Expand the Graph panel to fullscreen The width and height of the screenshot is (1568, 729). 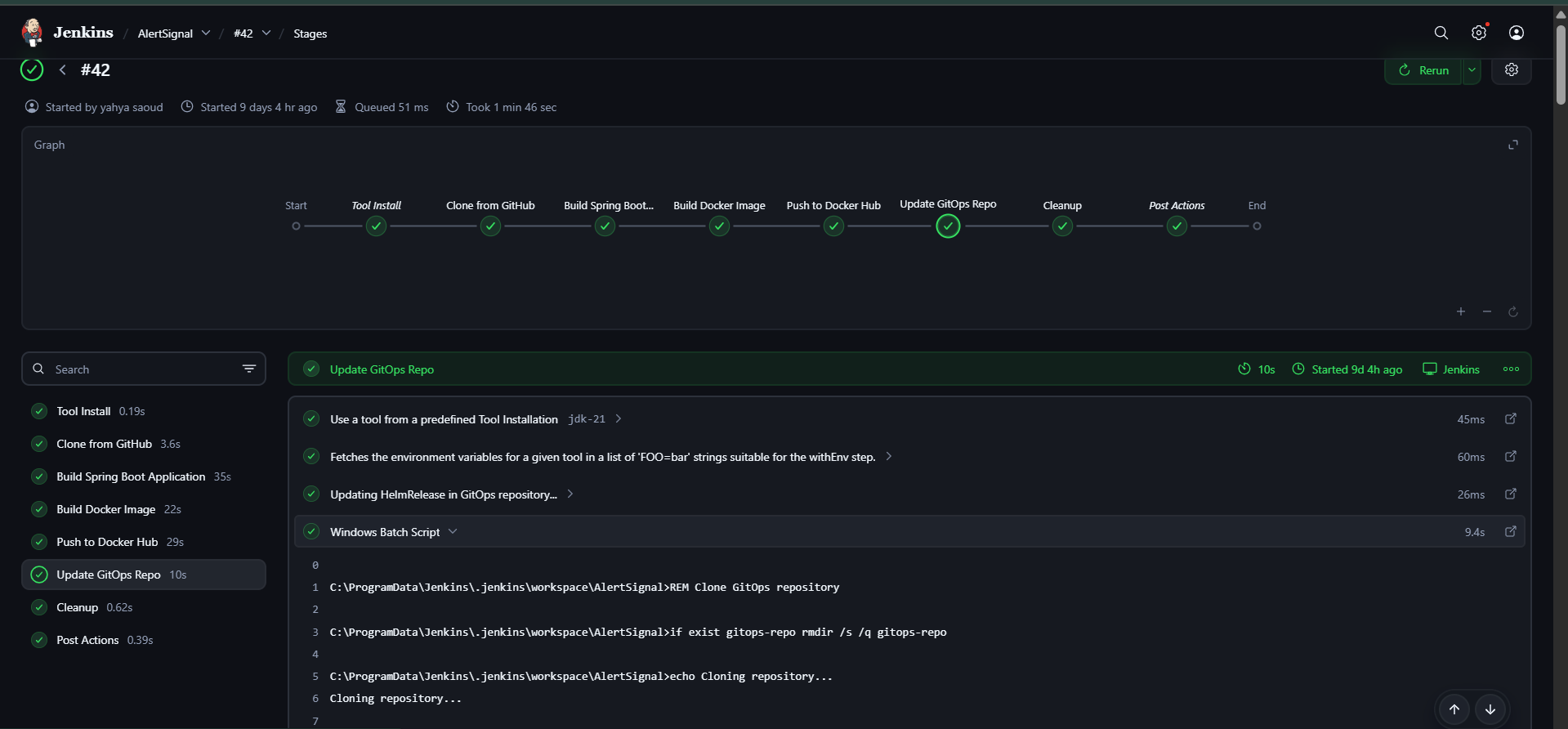(x=1512, y=145)
